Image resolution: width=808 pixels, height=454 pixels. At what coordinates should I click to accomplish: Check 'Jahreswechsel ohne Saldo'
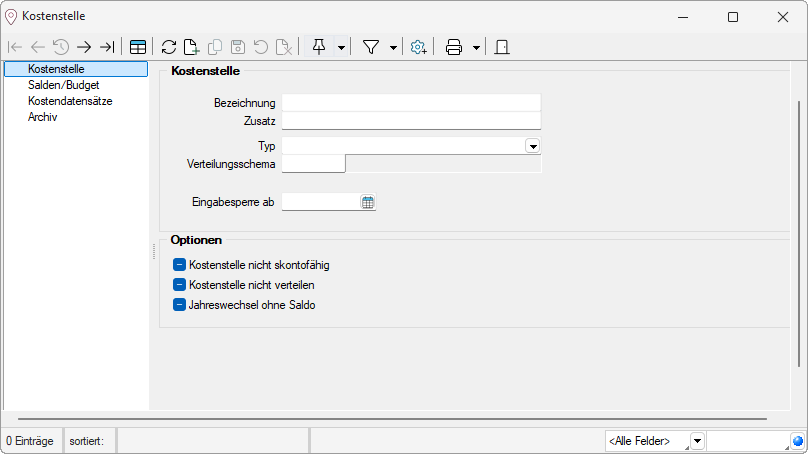(x=180, y=305)
